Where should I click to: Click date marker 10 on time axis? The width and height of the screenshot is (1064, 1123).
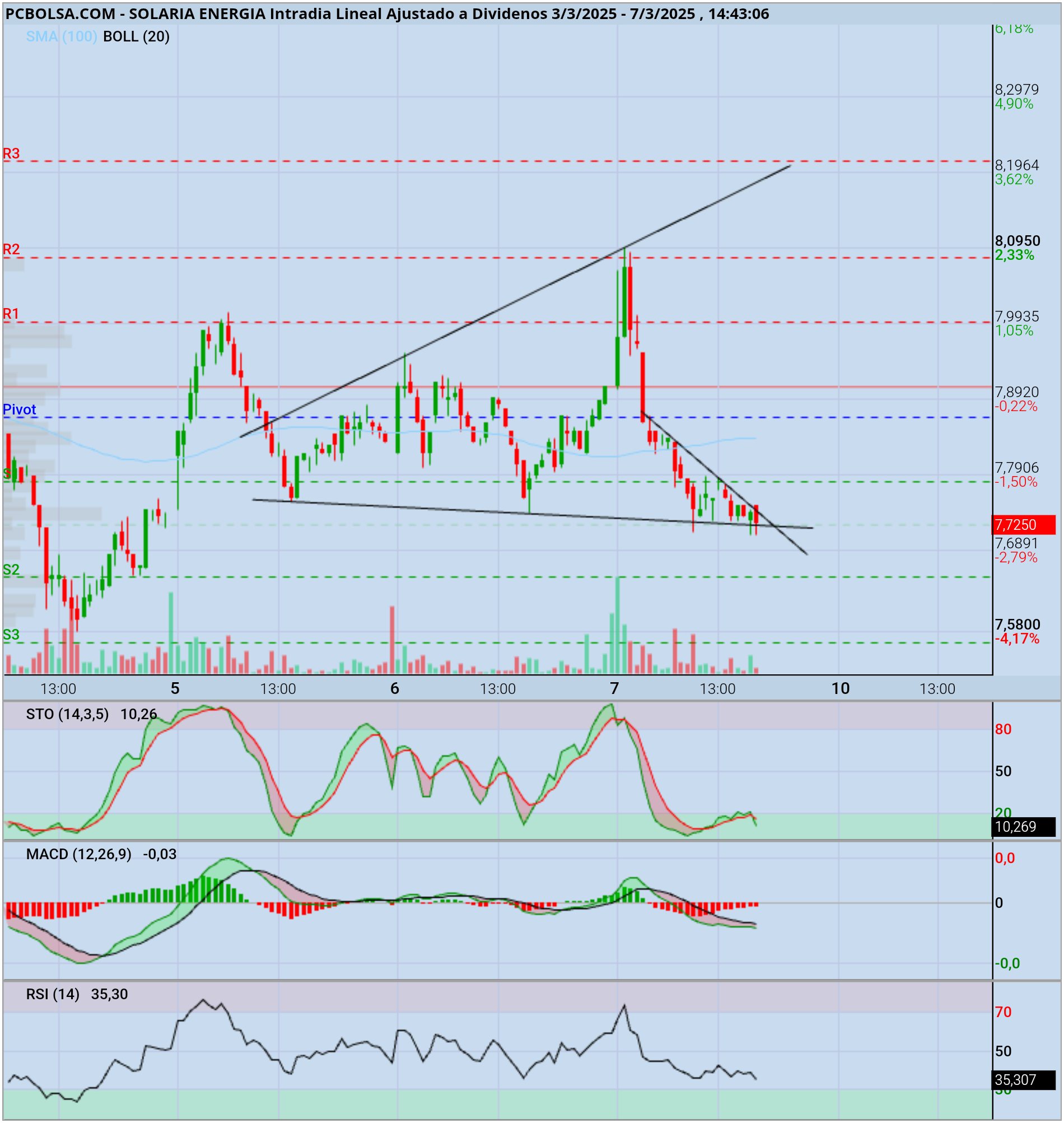tap(841, 688)
